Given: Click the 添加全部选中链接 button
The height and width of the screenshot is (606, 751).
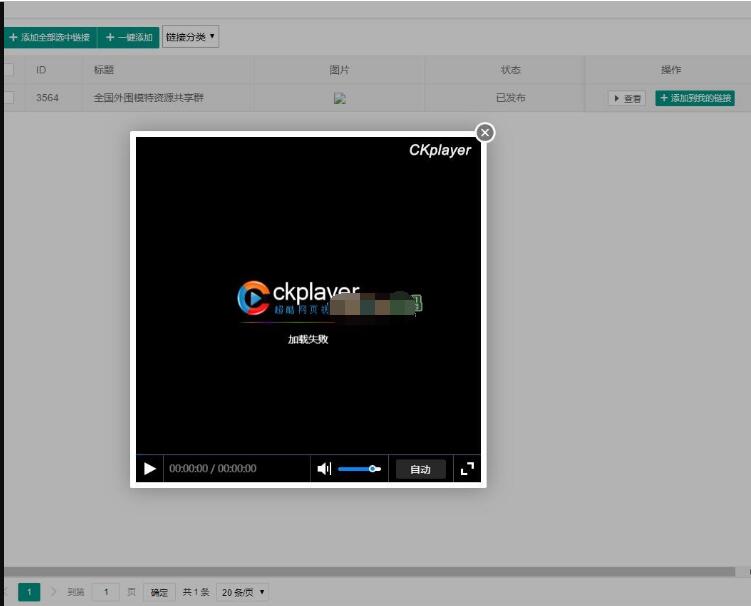Looking at the screenshot, I should pos(50,37).
